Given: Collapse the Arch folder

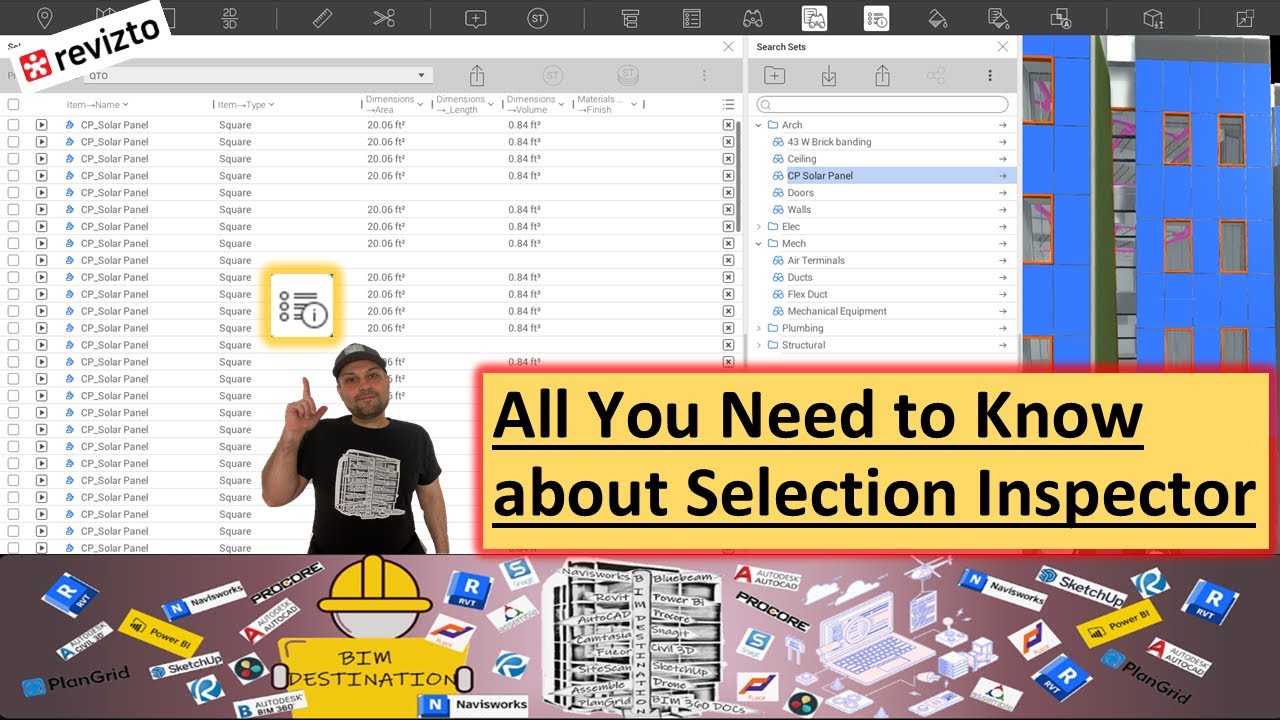Looking at the screenshot, I should click(x=759, y=125).
